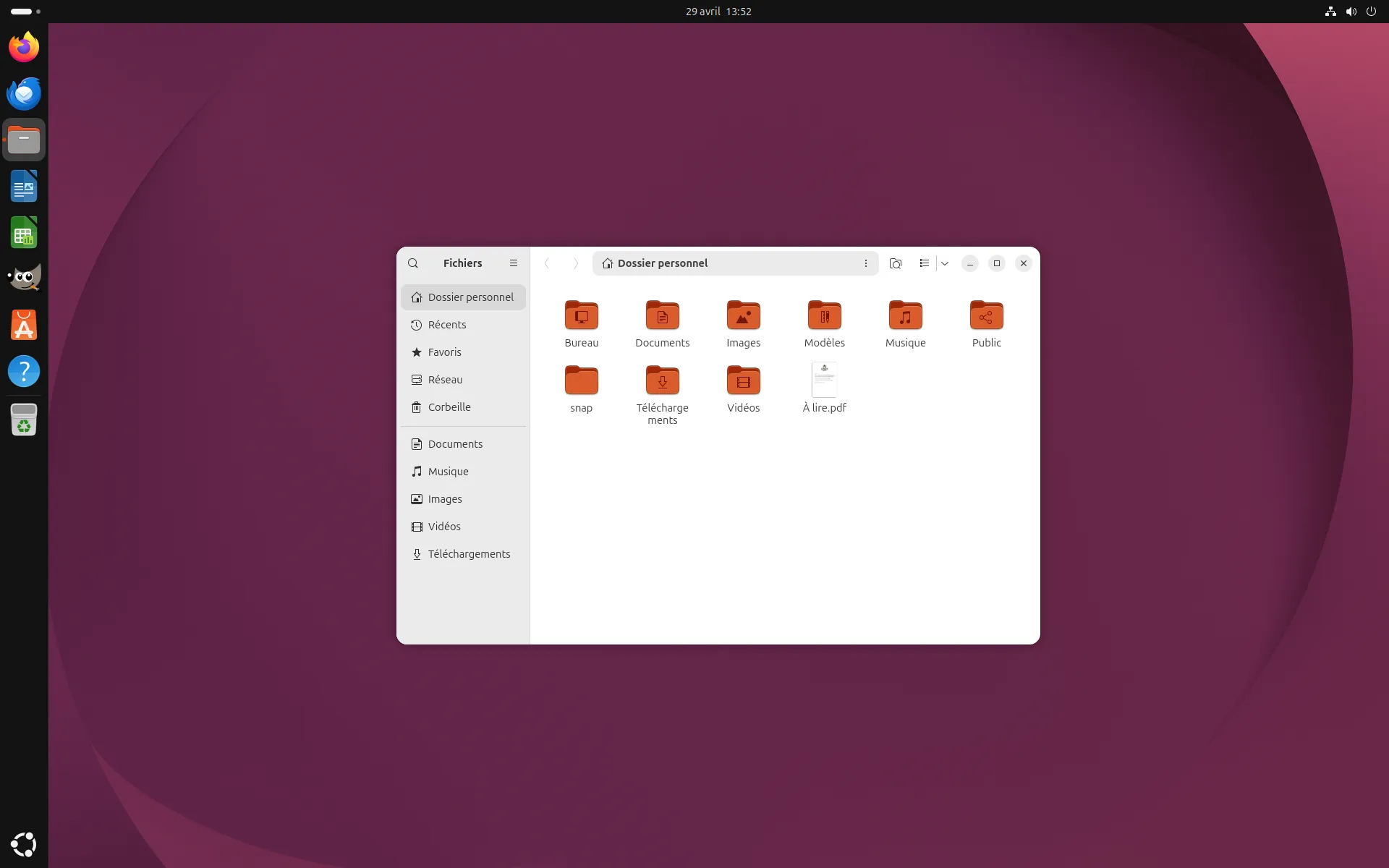Select the Musique folder icon in grid
Viewport: 1389px width, 868px height.
click(x=906, y=315)
